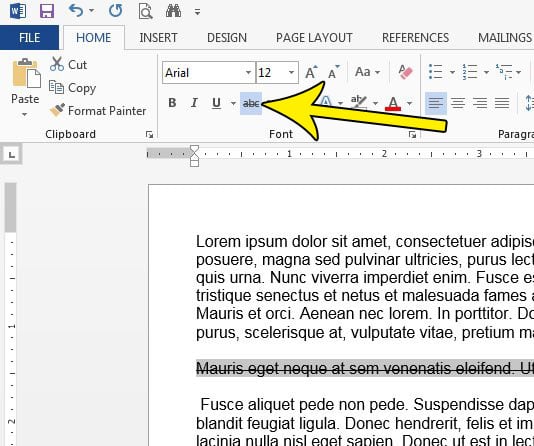Undo the last action
This screenshot has width=534, height=446.
tap(76, 11)
